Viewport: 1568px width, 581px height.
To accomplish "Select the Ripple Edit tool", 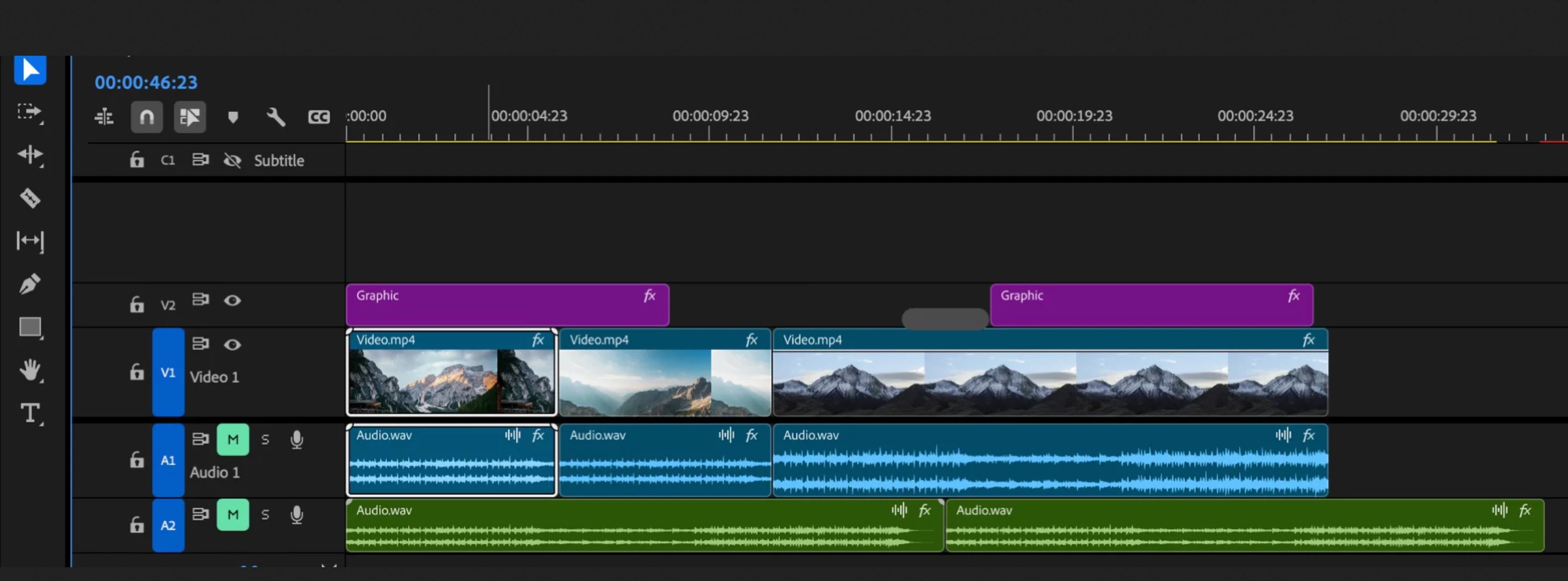I will pos(29,155).
